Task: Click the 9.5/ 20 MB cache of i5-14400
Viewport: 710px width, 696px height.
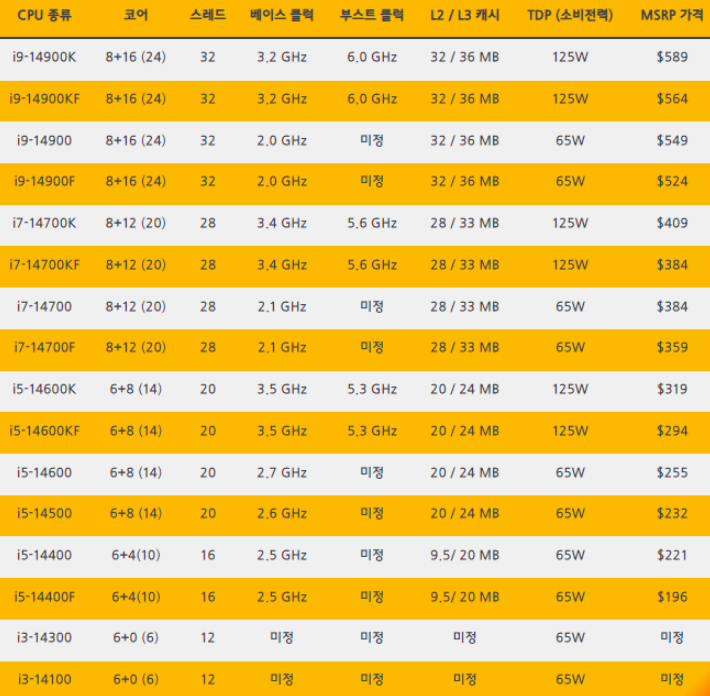Action: 465,555
